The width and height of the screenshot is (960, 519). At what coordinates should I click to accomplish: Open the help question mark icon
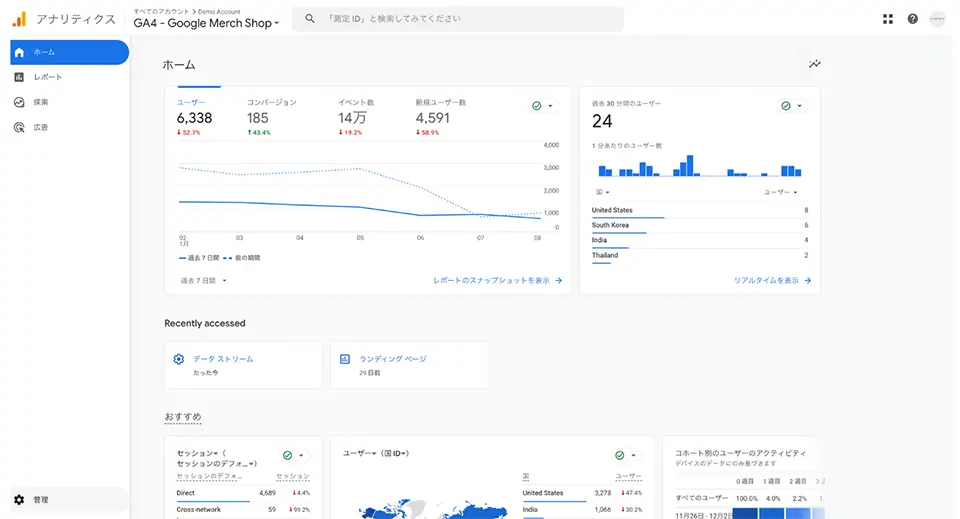tap(912, 19)
